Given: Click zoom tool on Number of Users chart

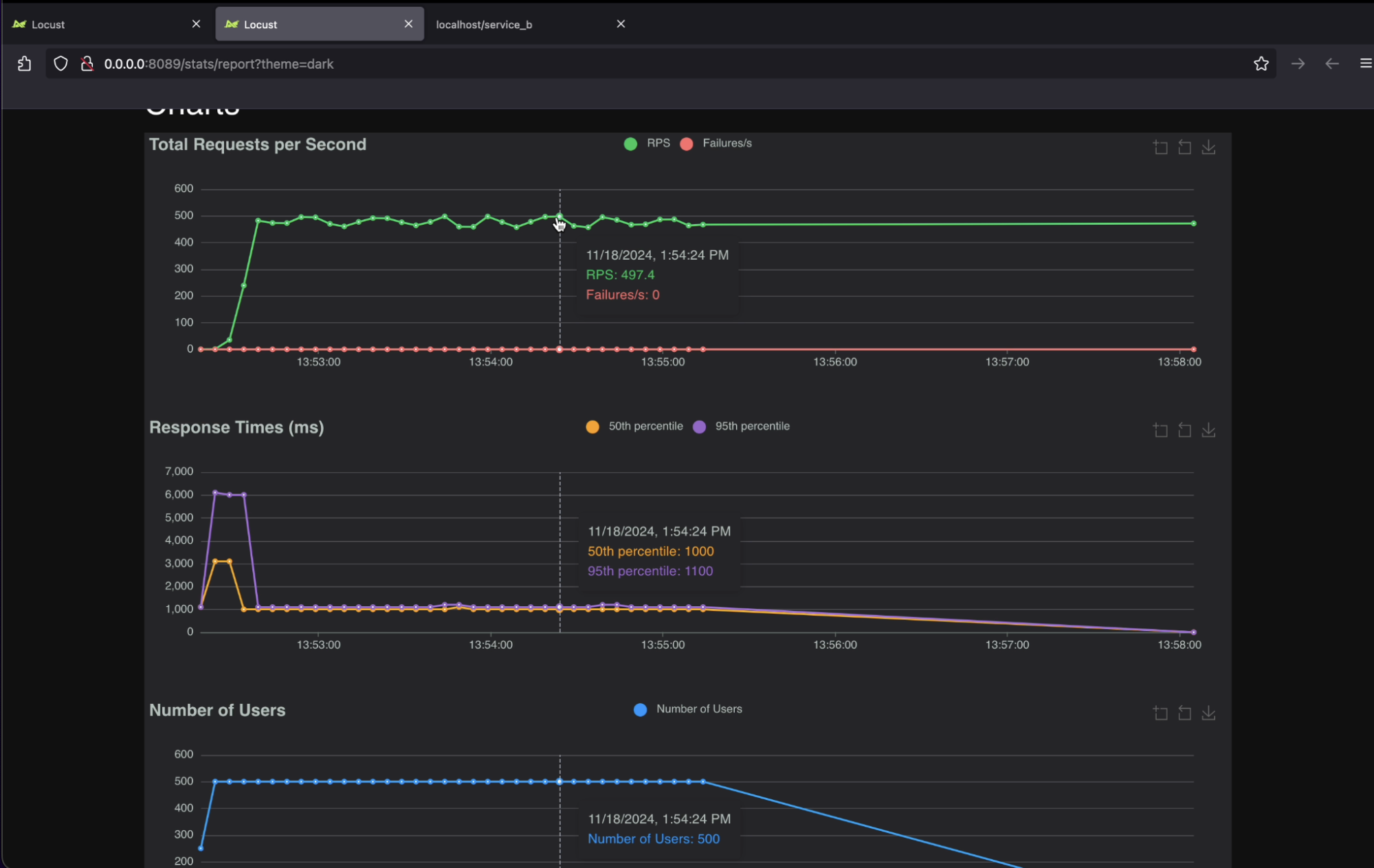Looking at the screenshot, I should [1160, 713].
